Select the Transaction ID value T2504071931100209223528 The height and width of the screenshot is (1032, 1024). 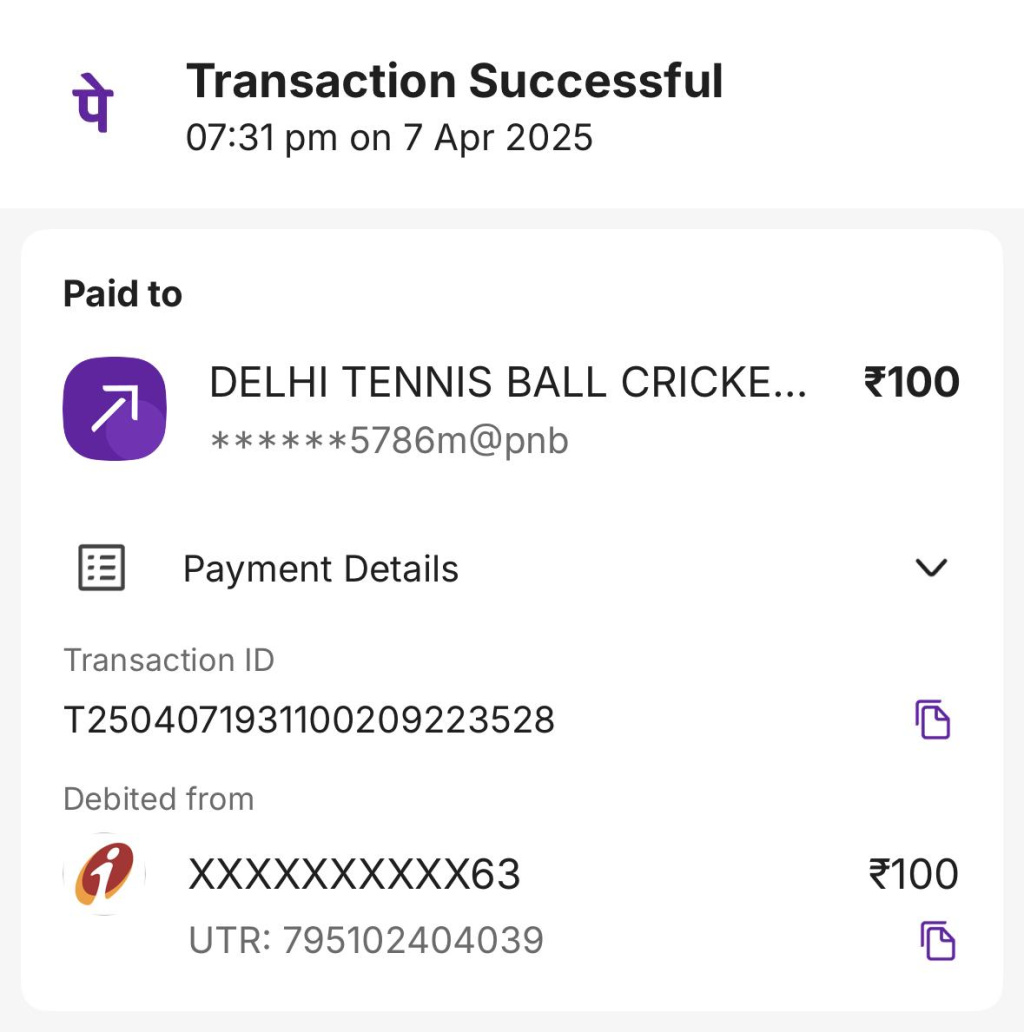pos(309,720)
